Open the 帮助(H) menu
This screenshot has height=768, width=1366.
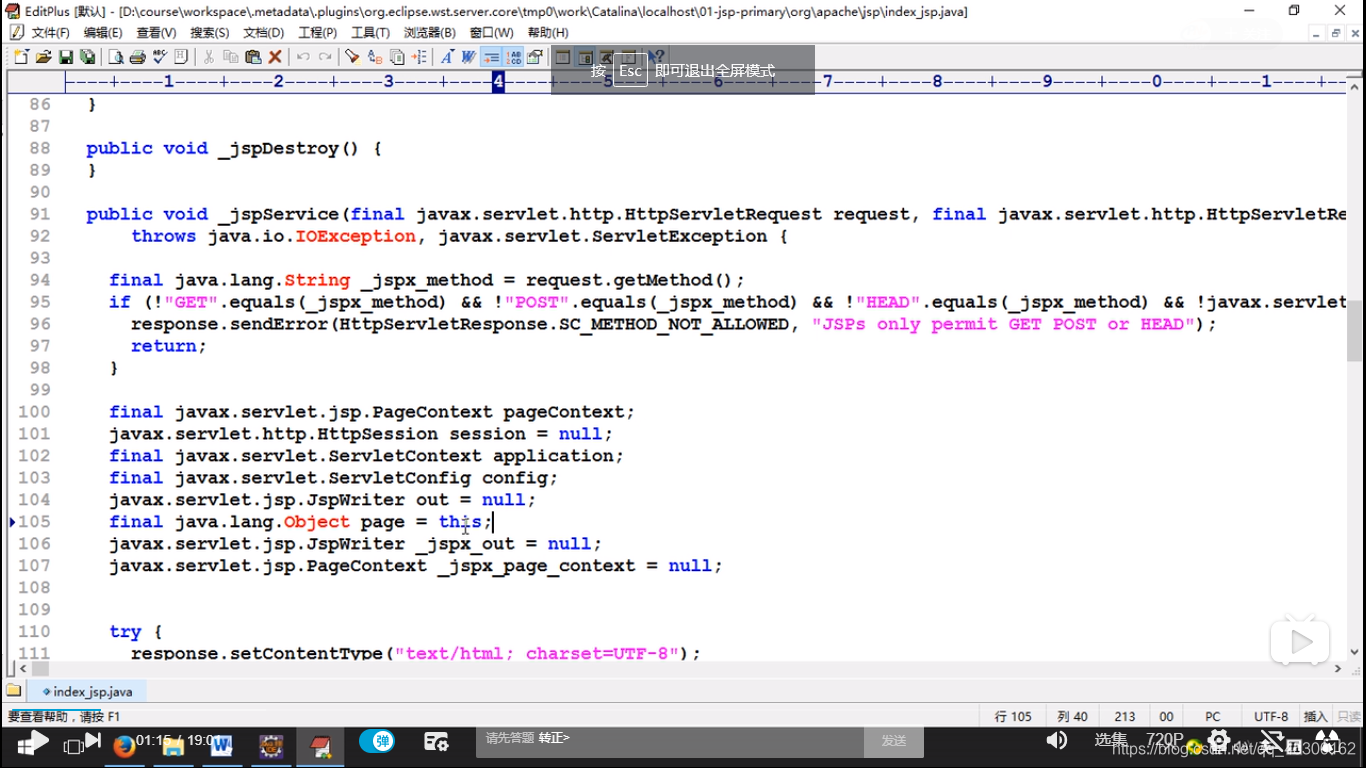point(548,33)
